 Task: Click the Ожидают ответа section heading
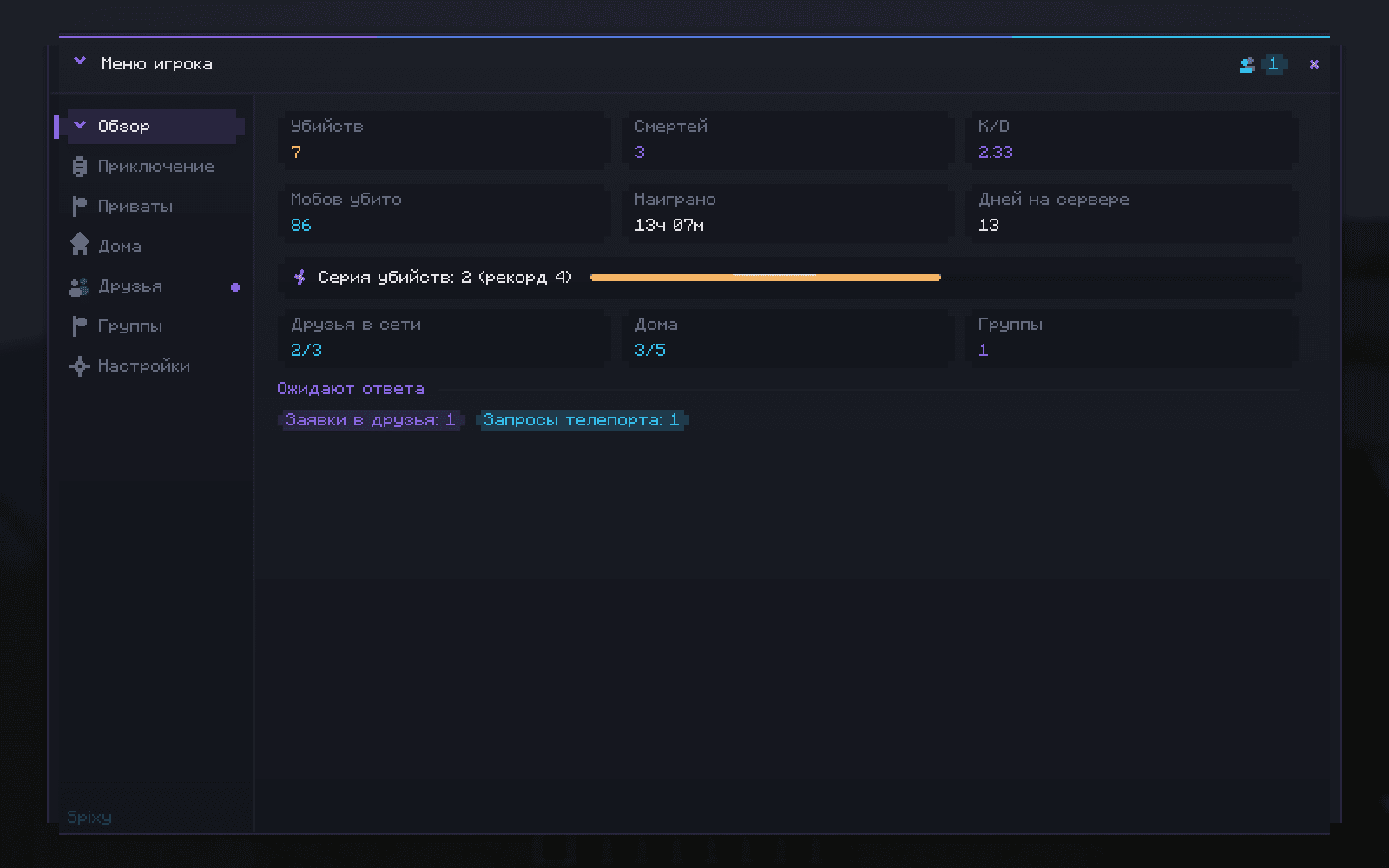351,389
